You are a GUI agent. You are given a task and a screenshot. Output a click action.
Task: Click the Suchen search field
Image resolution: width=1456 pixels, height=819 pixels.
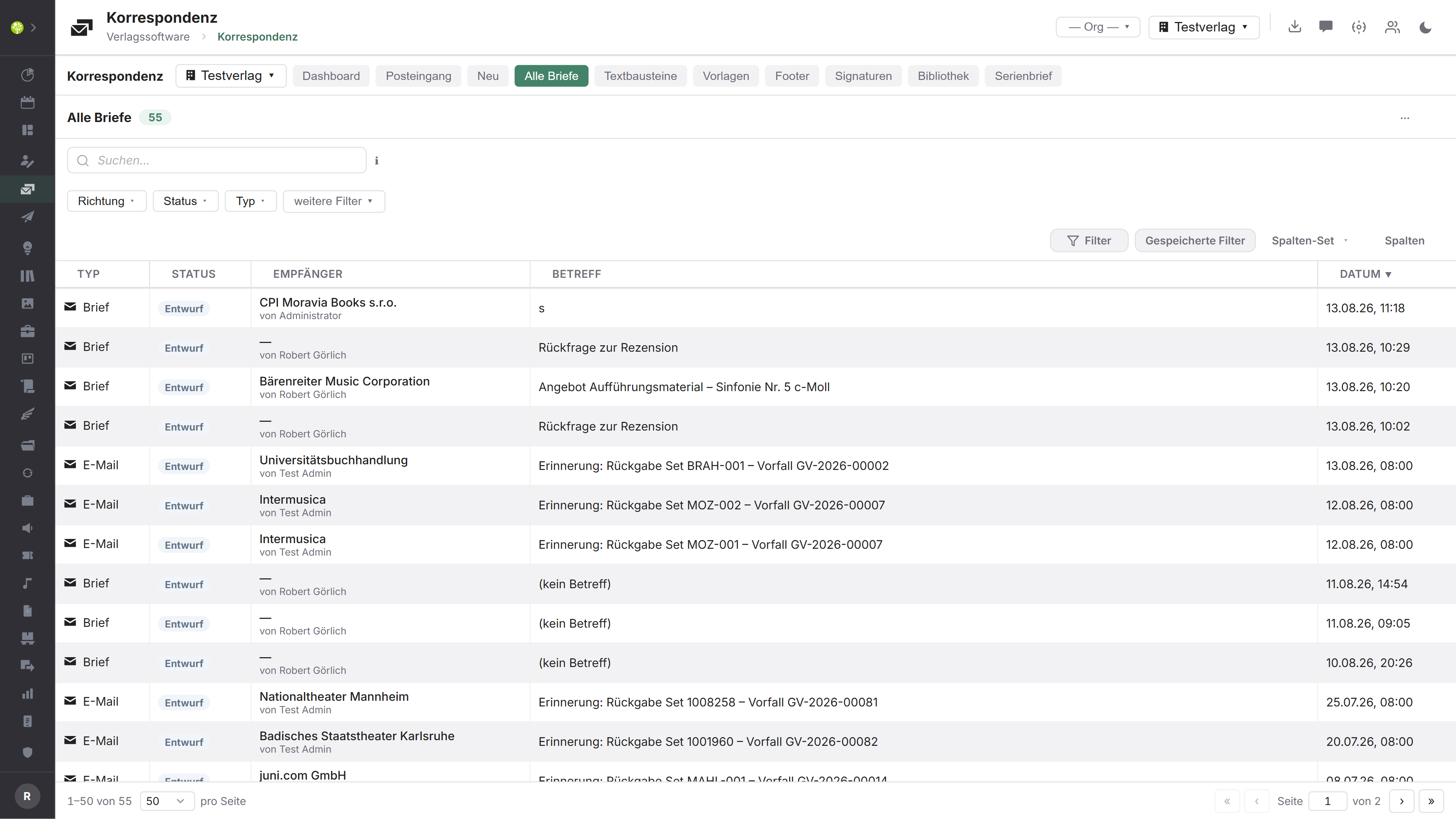pos(217,160)
